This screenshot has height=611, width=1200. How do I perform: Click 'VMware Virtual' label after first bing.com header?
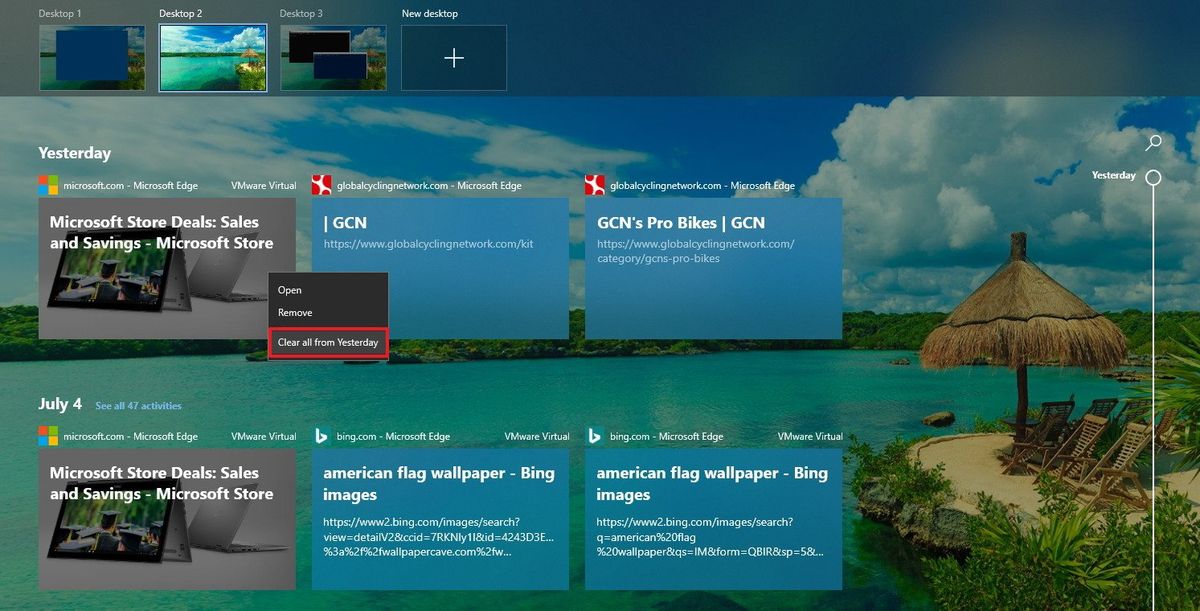537,436
